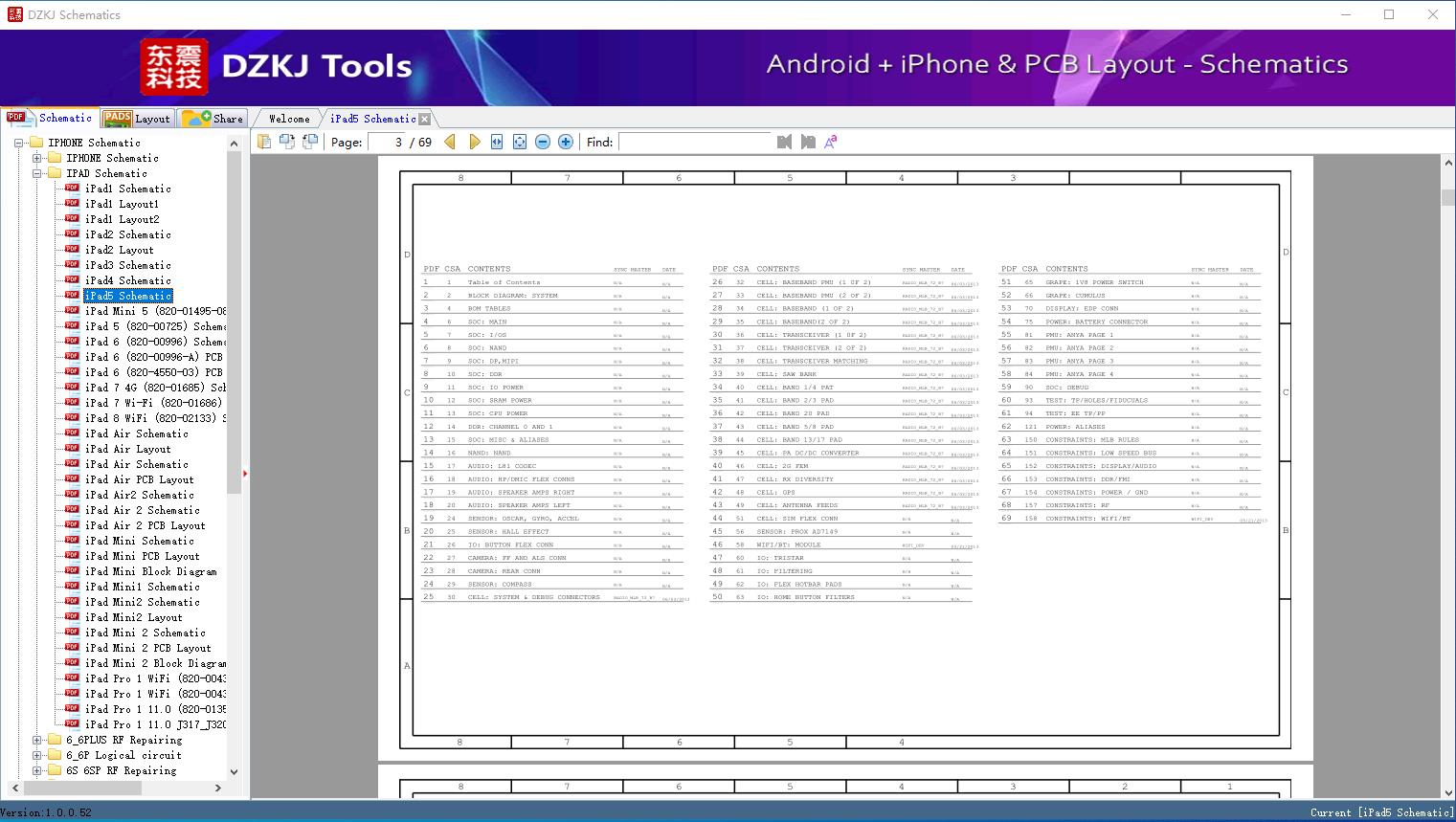This screenshot has height=822, width=1456.
Task: Open the Share panel tab
Action: pos(213,119)
